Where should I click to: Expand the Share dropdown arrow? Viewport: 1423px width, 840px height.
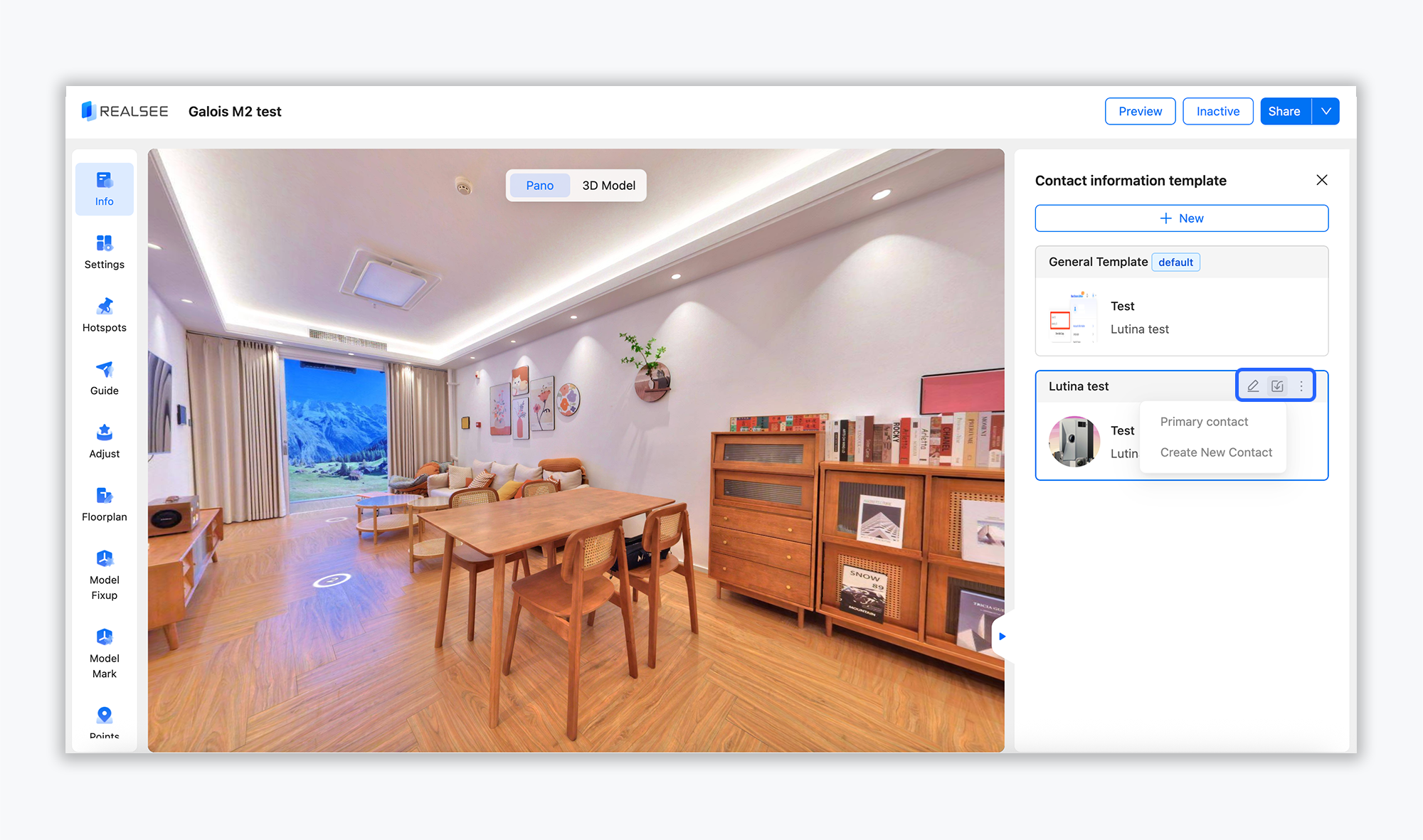(x=1326, y=111)
